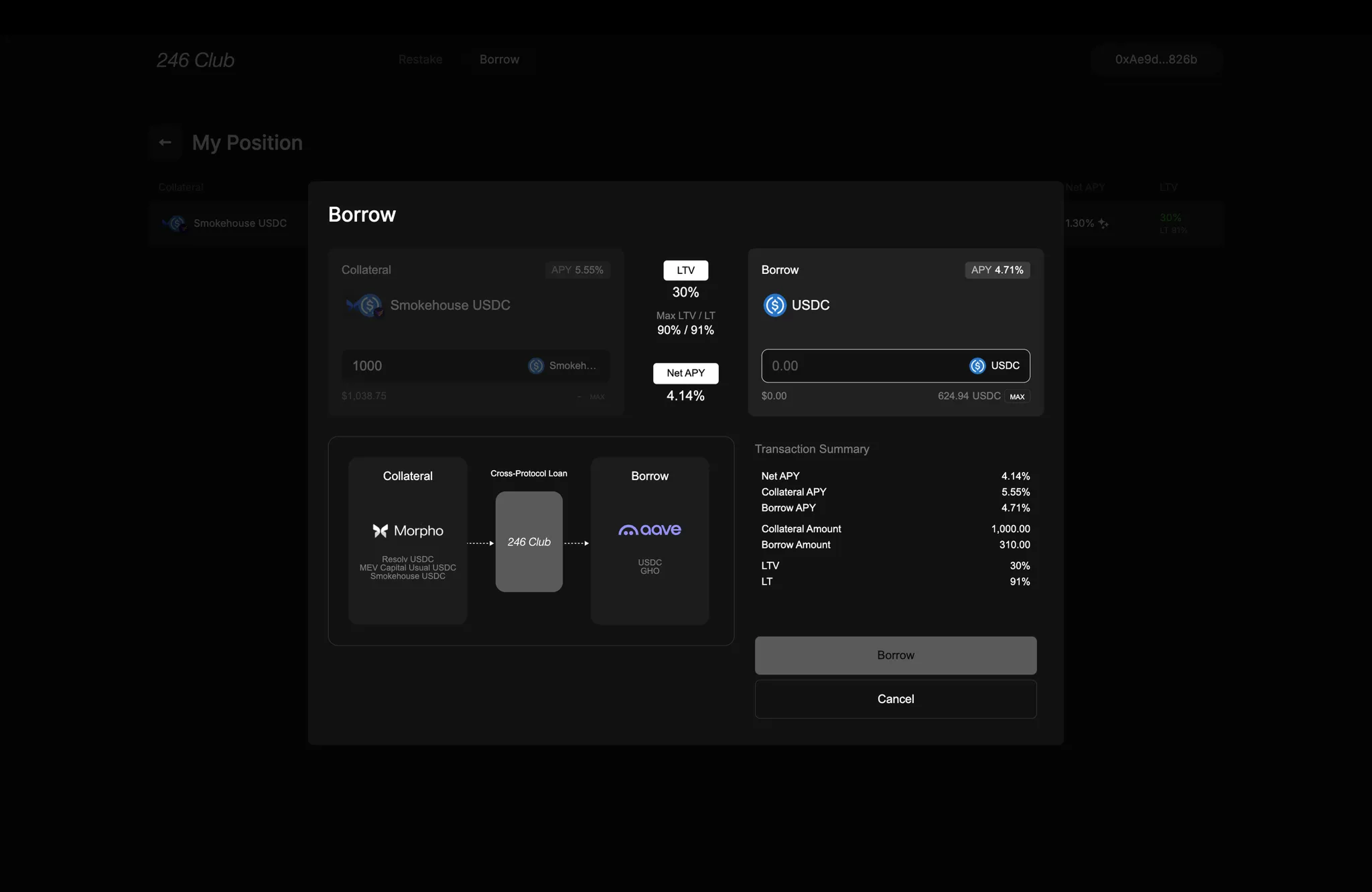Click the Aave logo in the Borrow card
The height and width of the screenshot is (892, 1372).
[649, 530]
